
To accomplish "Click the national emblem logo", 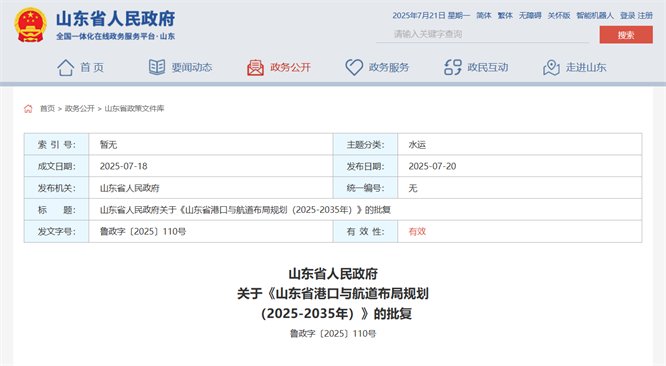I will point(30,25).
